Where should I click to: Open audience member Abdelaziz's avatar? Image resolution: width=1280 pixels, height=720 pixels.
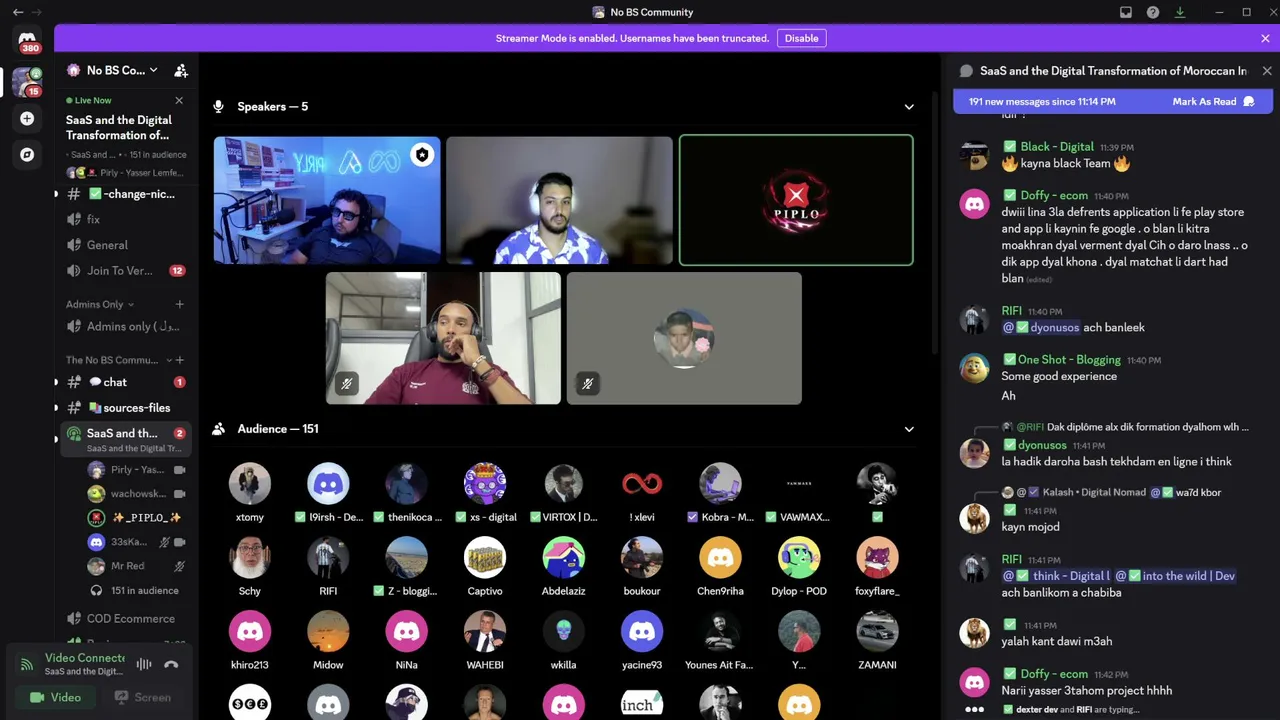[x=564, y=558]
